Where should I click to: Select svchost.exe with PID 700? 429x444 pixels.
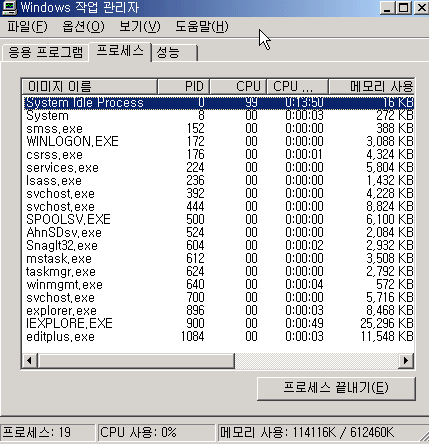(x=218, y=298)
